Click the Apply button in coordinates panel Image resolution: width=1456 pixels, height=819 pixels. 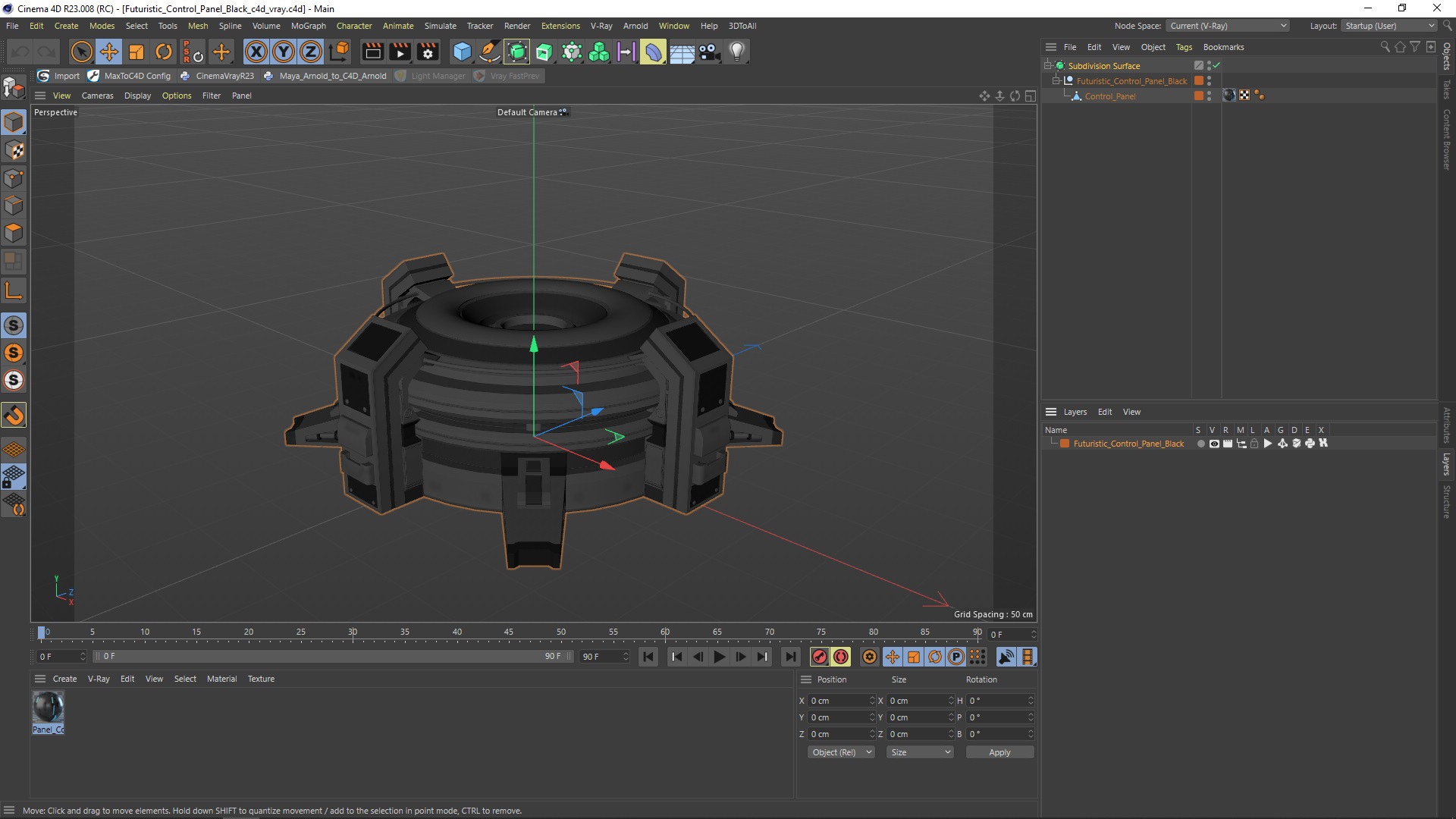[999, 751]
